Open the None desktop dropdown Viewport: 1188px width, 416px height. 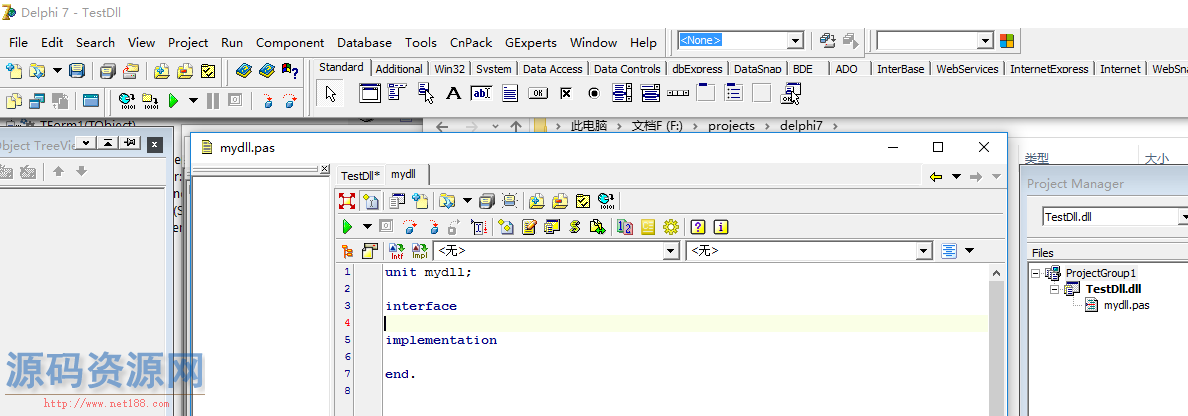795,40
